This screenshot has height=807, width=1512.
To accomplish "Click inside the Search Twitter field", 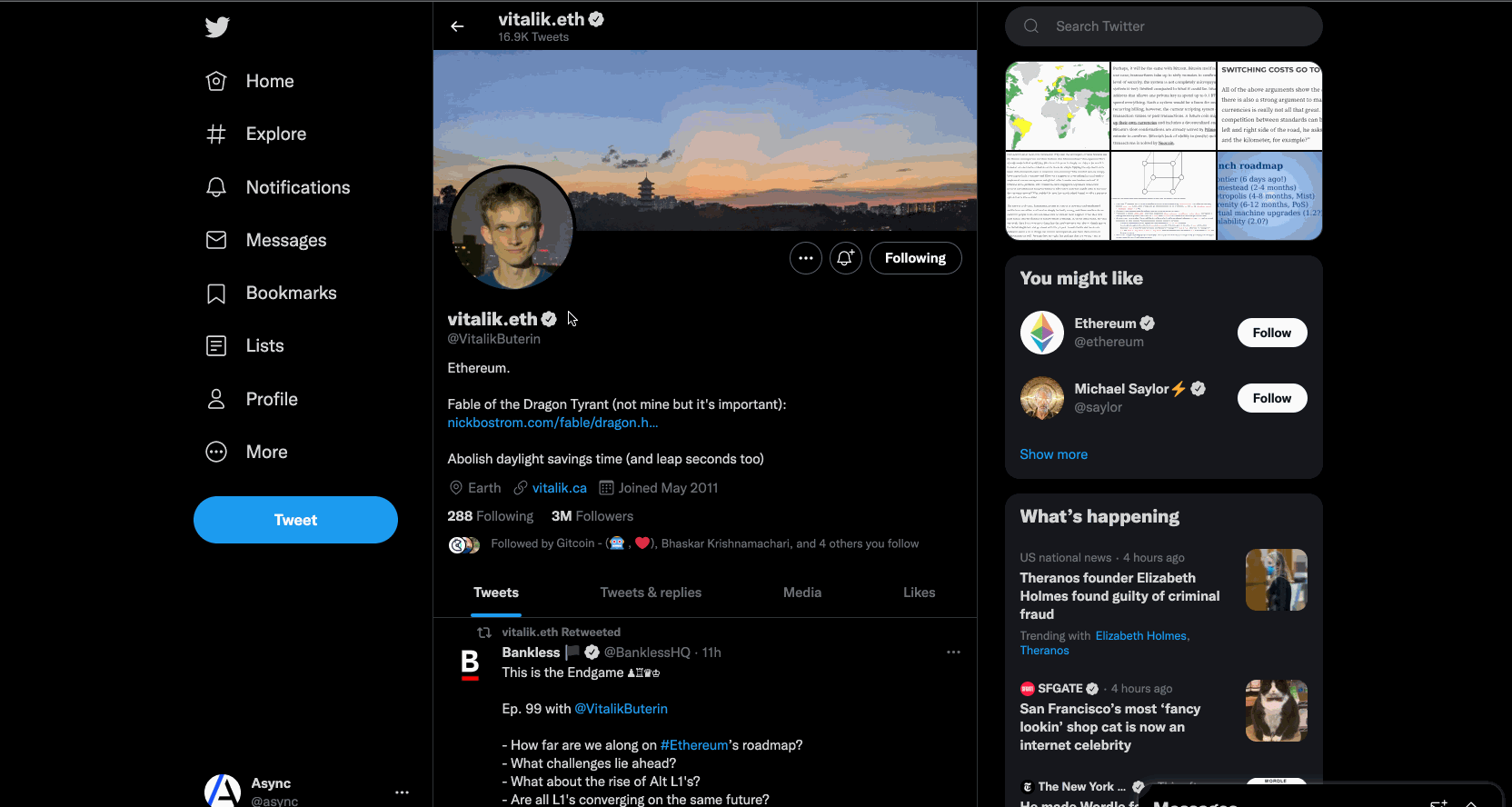I will pyautogui.click(x=1164, y=26).
